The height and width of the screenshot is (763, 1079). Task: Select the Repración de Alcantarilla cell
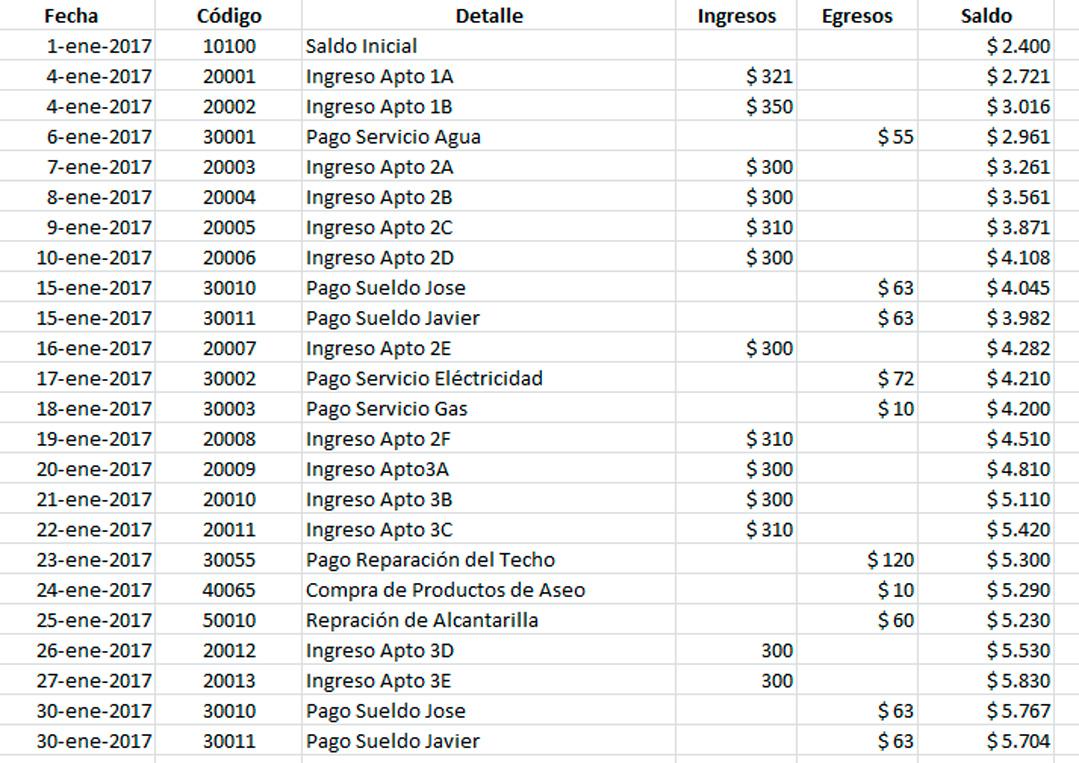[422, 620]
